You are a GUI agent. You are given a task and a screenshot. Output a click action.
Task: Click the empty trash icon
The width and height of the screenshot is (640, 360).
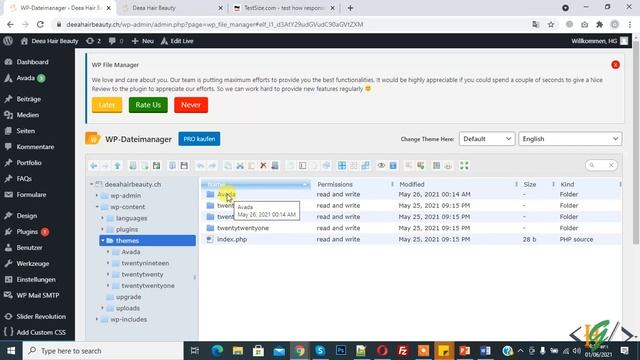[275, 165]
